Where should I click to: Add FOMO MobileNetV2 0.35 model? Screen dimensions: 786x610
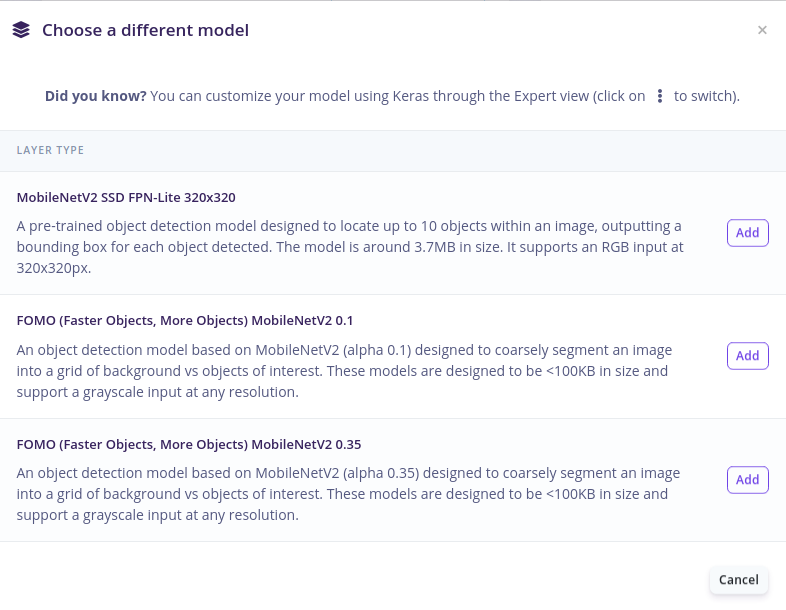pos(747,480)
